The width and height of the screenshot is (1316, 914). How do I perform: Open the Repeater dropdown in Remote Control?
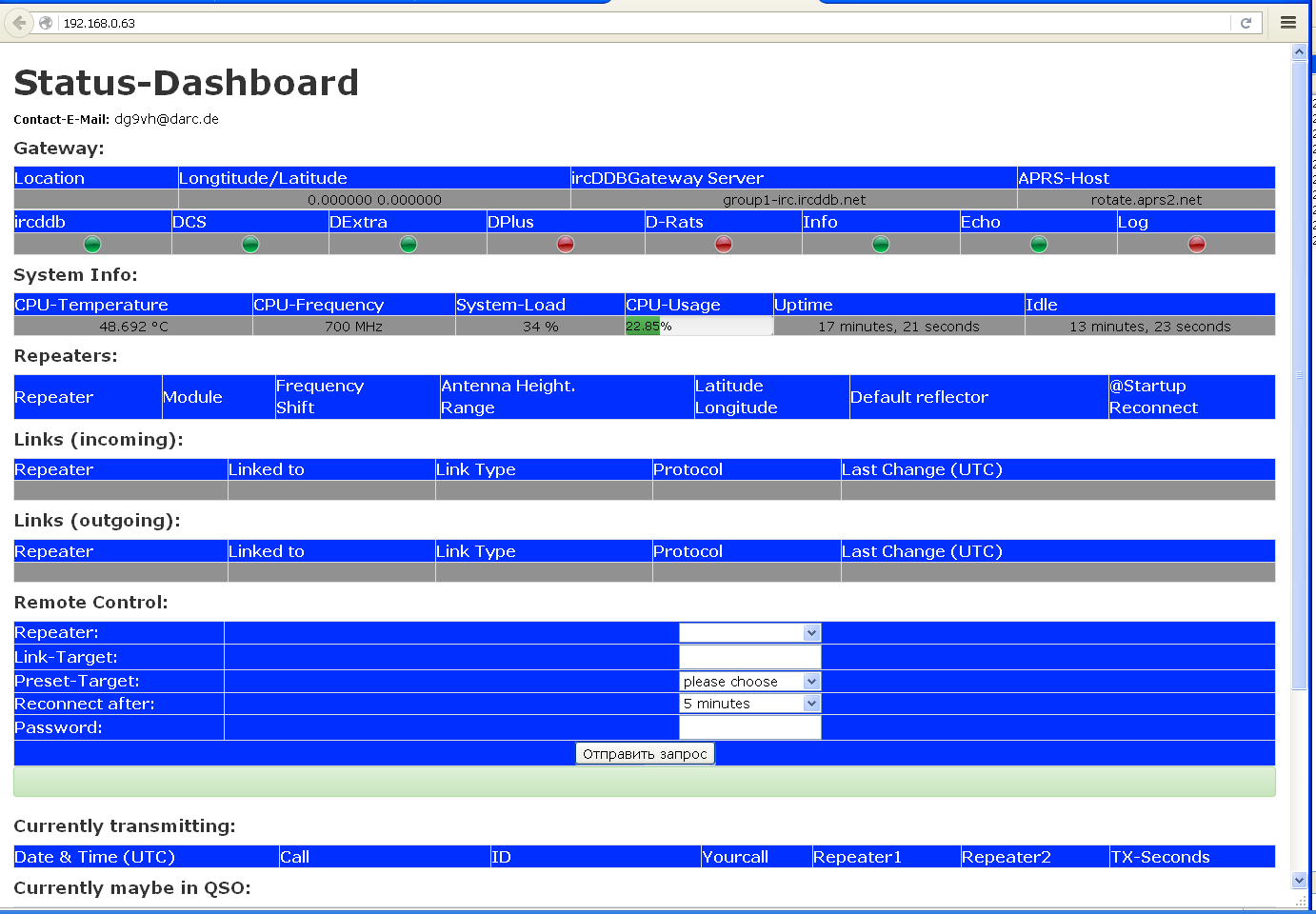pos(750,633)
